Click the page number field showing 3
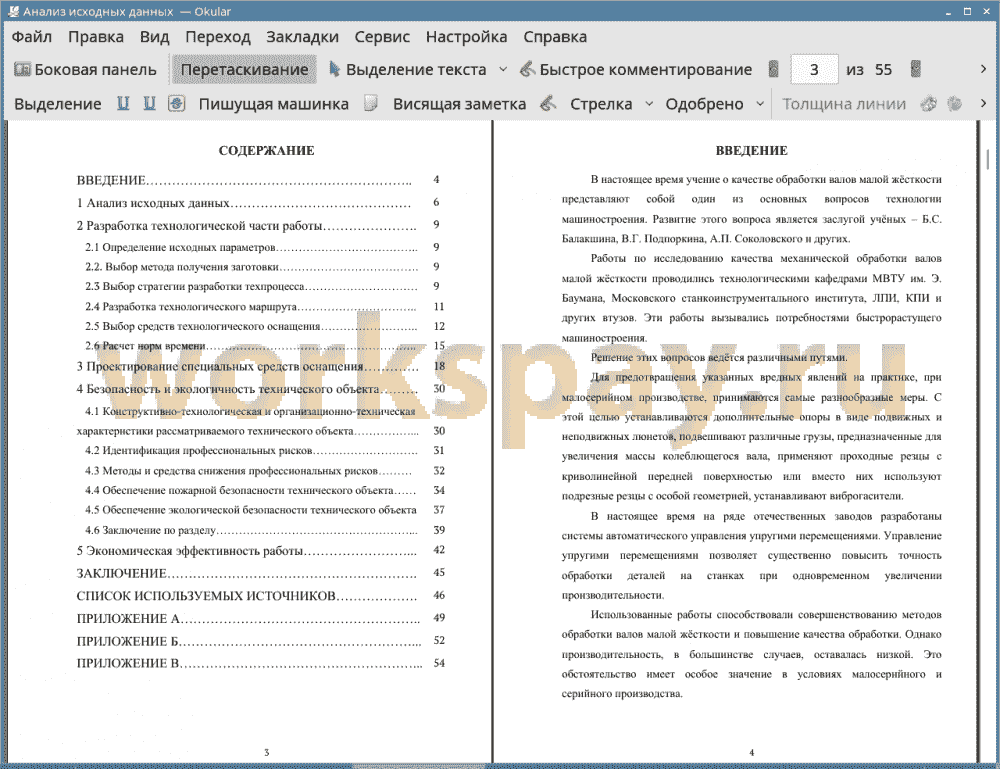 (814, 70)
